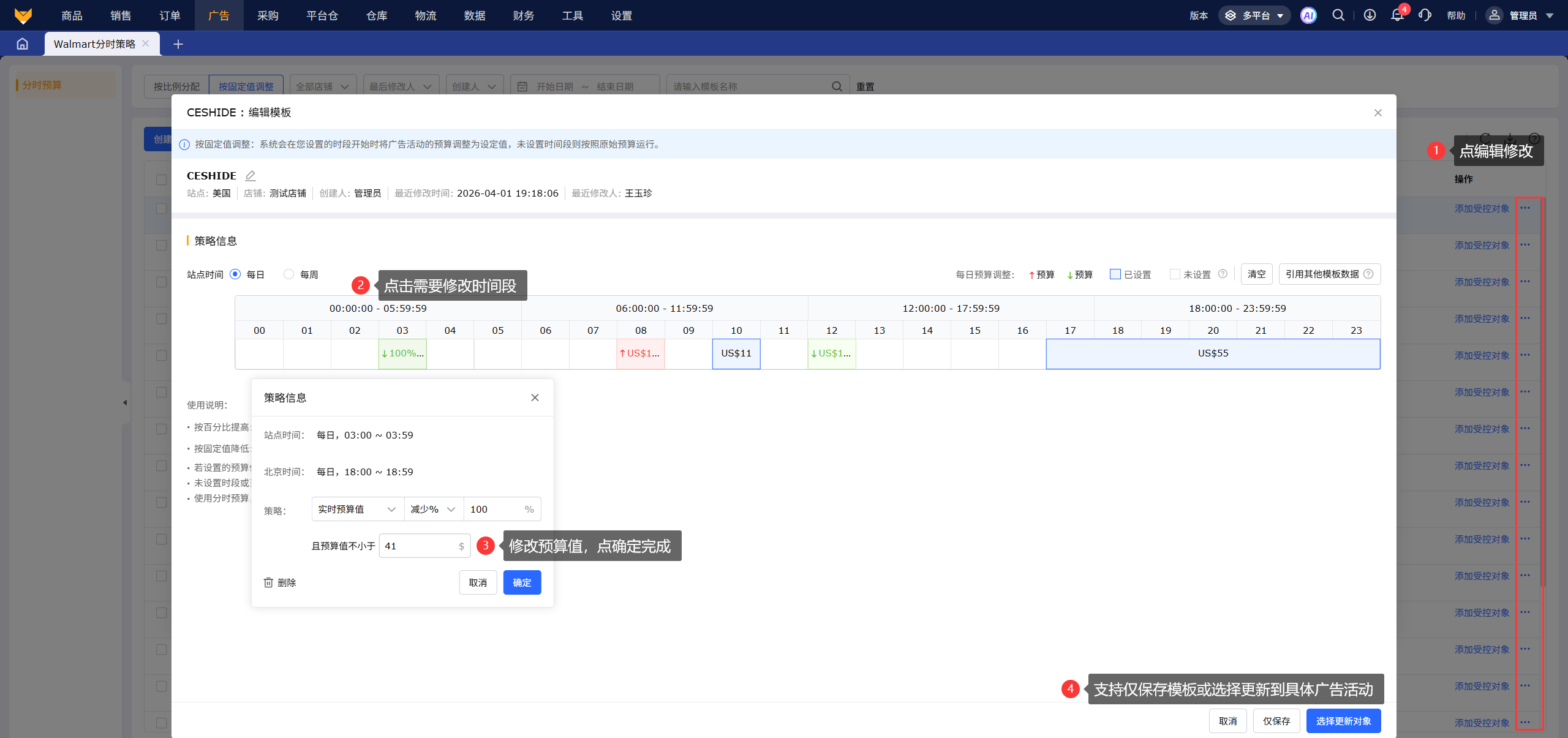Click the blue 确定 button
This screenshot has height=738, width=1568.
click(522, 582)
